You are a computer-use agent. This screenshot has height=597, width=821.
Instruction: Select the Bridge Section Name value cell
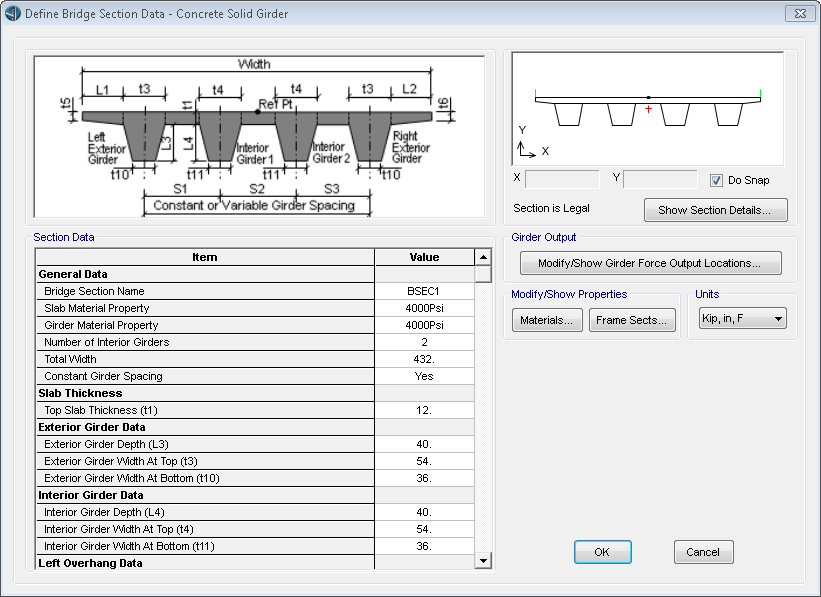point(424,291)
